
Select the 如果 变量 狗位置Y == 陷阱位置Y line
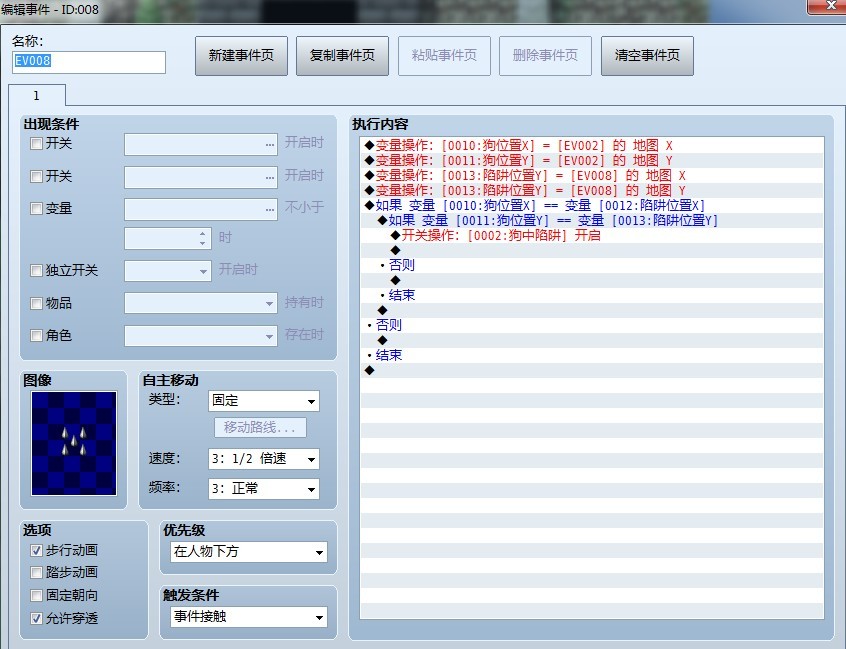pyautogui.click(x=592, y=220)
